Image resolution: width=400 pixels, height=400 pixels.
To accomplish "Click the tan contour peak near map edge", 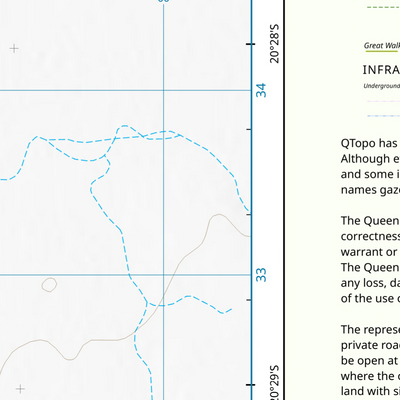I will tap(219, 215).
